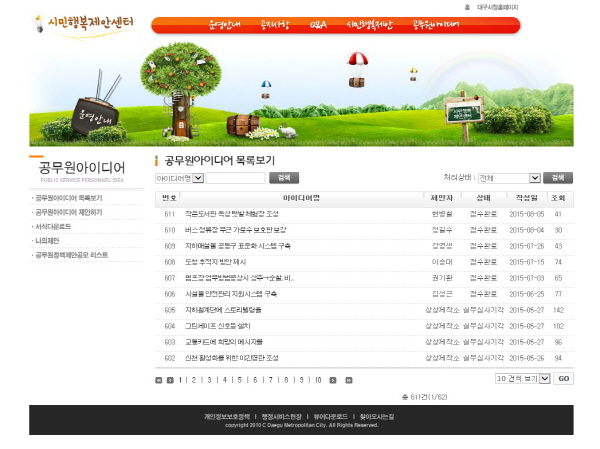This screenshot has width=600, height=449.
Task: Select 공무원아이디어 제안하기 in the sidebar
Action: 69,212
